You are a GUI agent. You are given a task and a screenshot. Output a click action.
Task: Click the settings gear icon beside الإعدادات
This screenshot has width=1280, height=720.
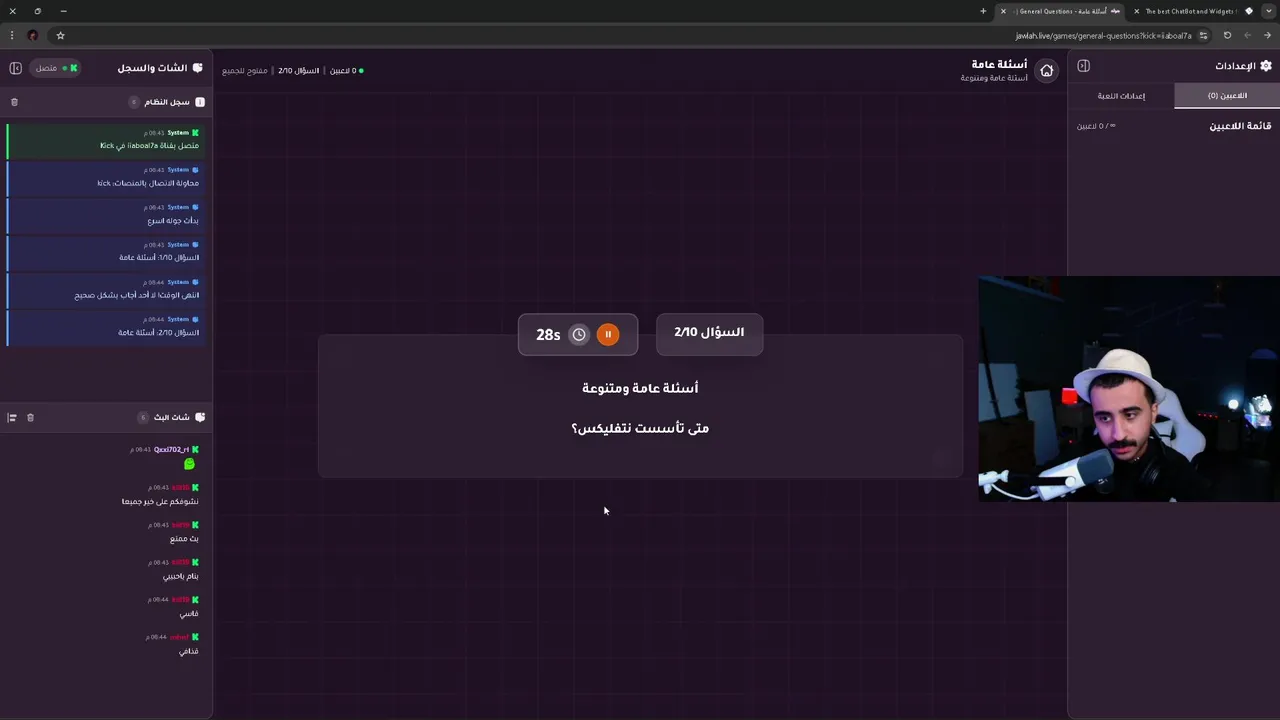tap(1266, 66)
